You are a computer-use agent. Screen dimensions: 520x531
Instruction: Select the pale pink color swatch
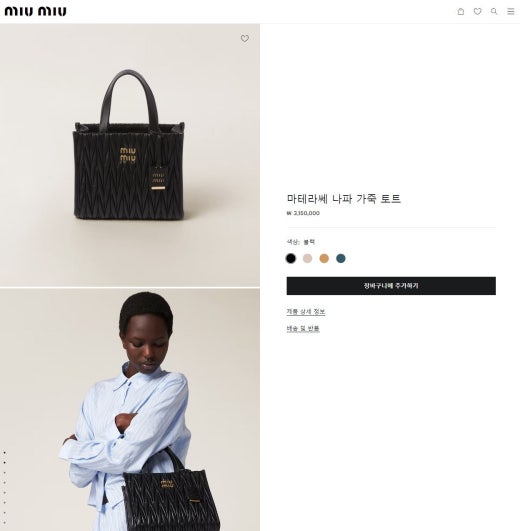[307, 258]
